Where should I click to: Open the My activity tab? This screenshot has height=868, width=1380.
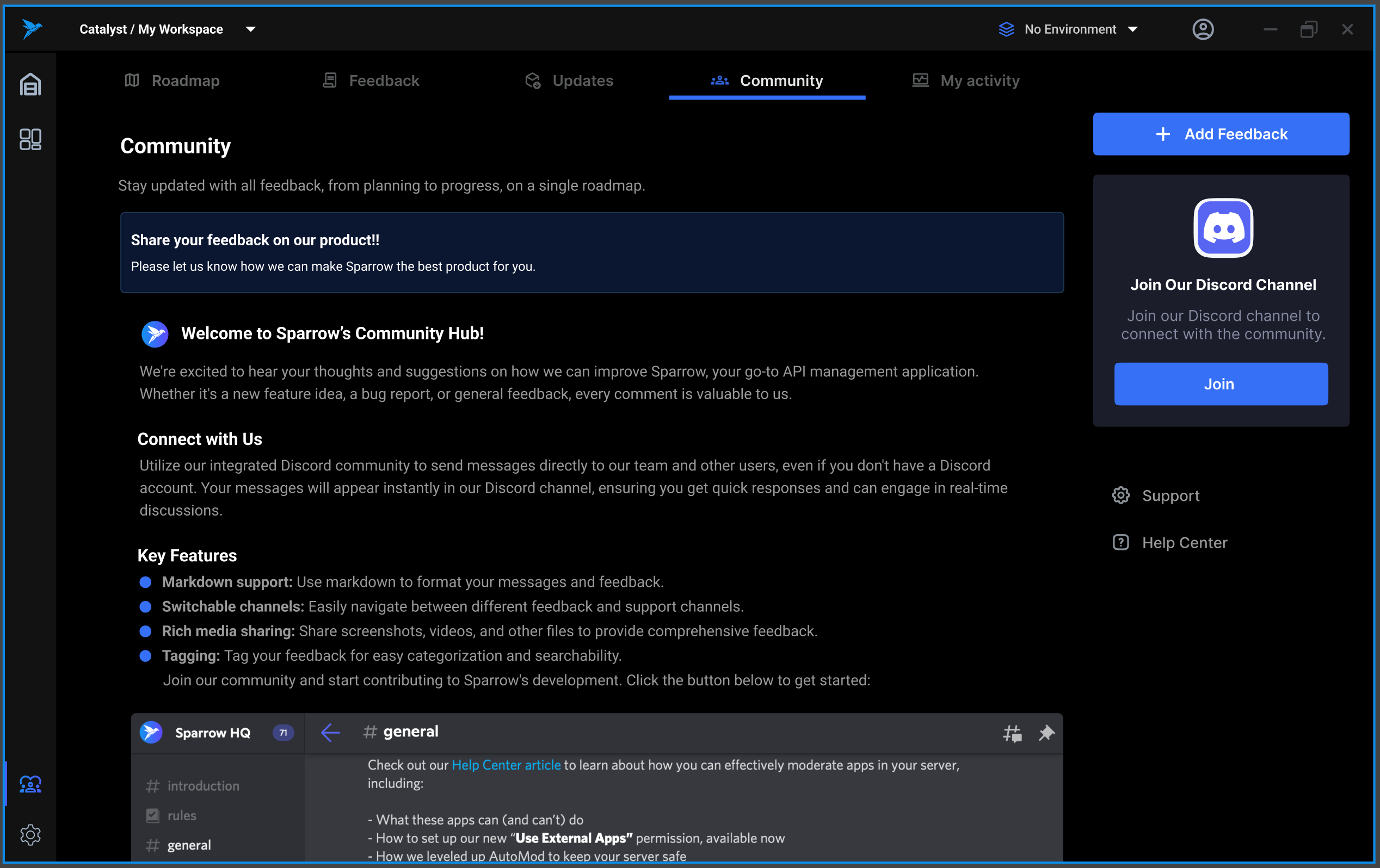[966, 81]
